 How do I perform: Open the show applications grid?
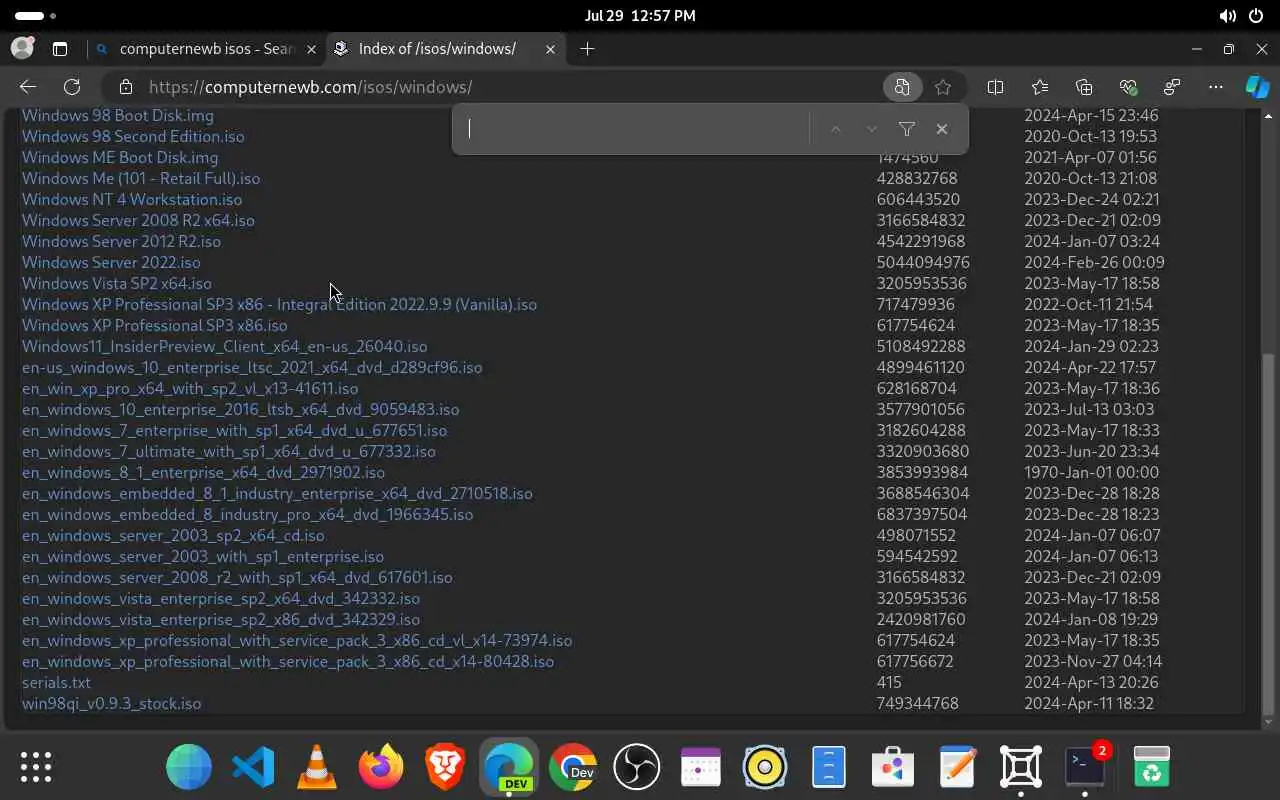[x=36, y=767]
